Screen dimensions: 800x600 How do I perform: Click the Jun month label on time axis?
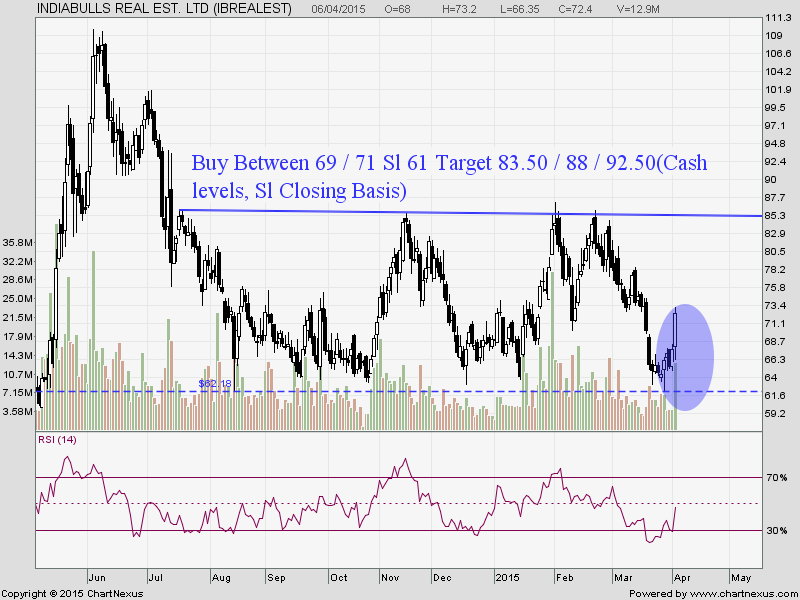click(96, 578)
